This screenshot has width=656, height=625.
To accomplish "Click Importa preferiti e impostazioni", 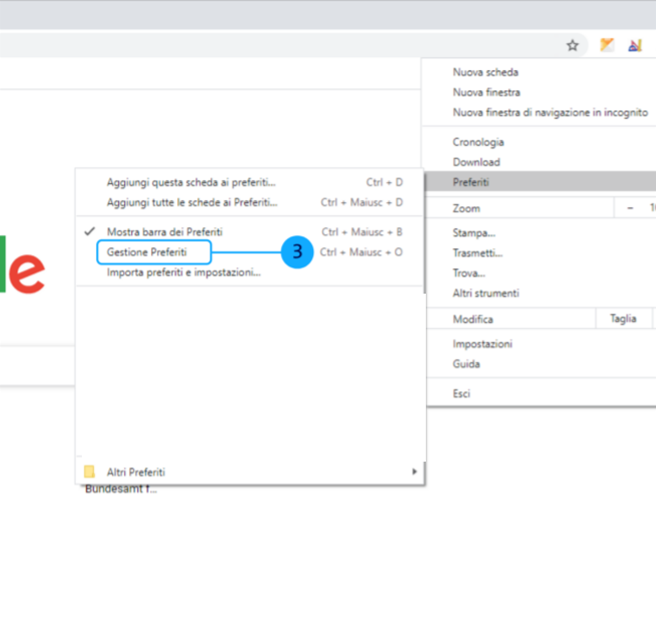I will [x=184, y=272].
